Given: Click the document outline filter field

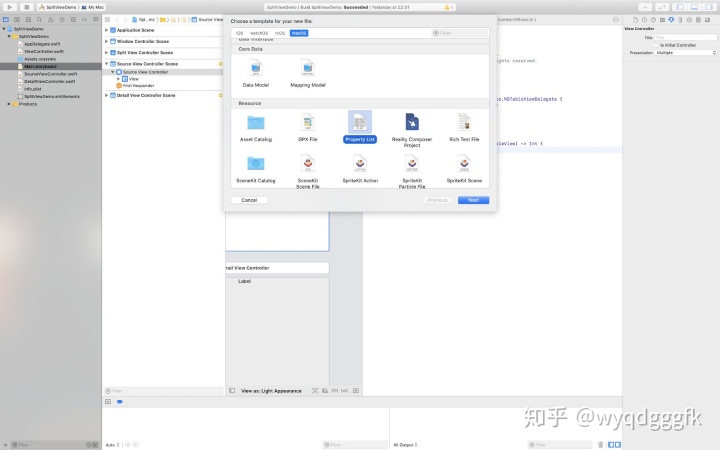Looking at the screenshot, I should click(x=163, y=391).
